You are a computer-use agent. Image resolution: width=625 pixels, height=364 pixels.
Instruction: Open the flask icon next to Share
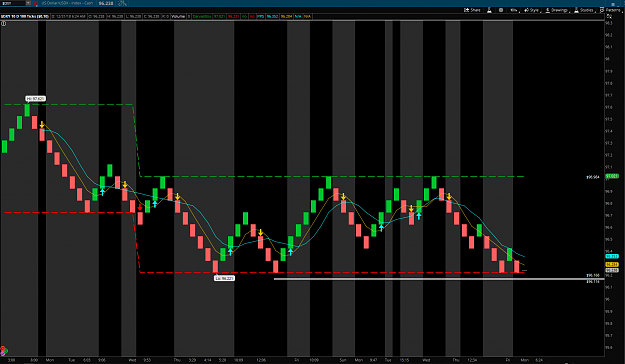[x=489, y=10]
